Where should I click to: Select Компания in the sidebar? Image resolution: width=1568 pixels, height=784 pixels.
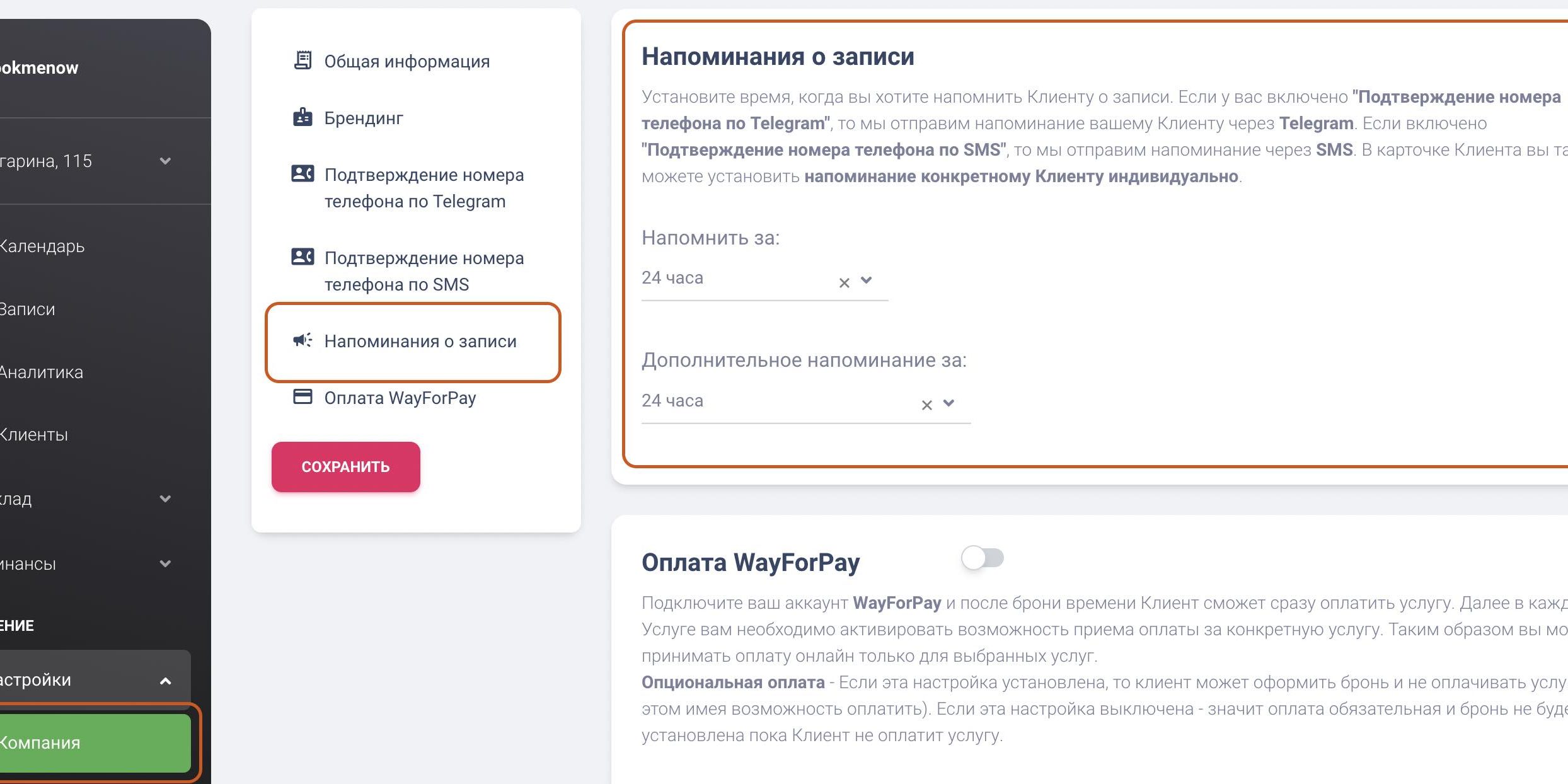pyautogui.click(x=40, y=742)
